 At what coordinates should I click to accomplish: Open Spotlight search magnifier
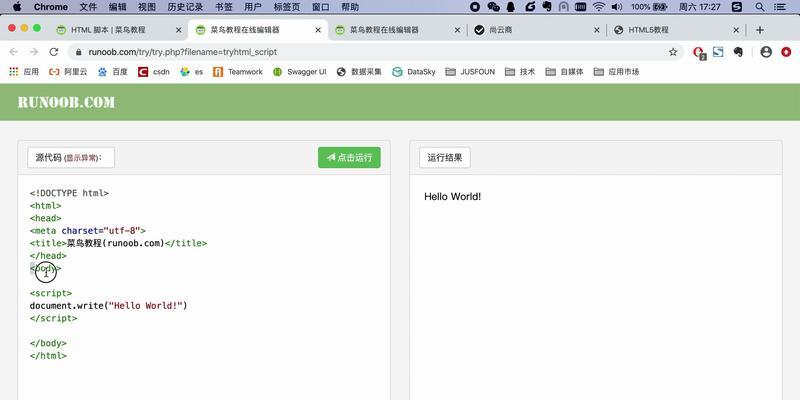coord(760,7)
